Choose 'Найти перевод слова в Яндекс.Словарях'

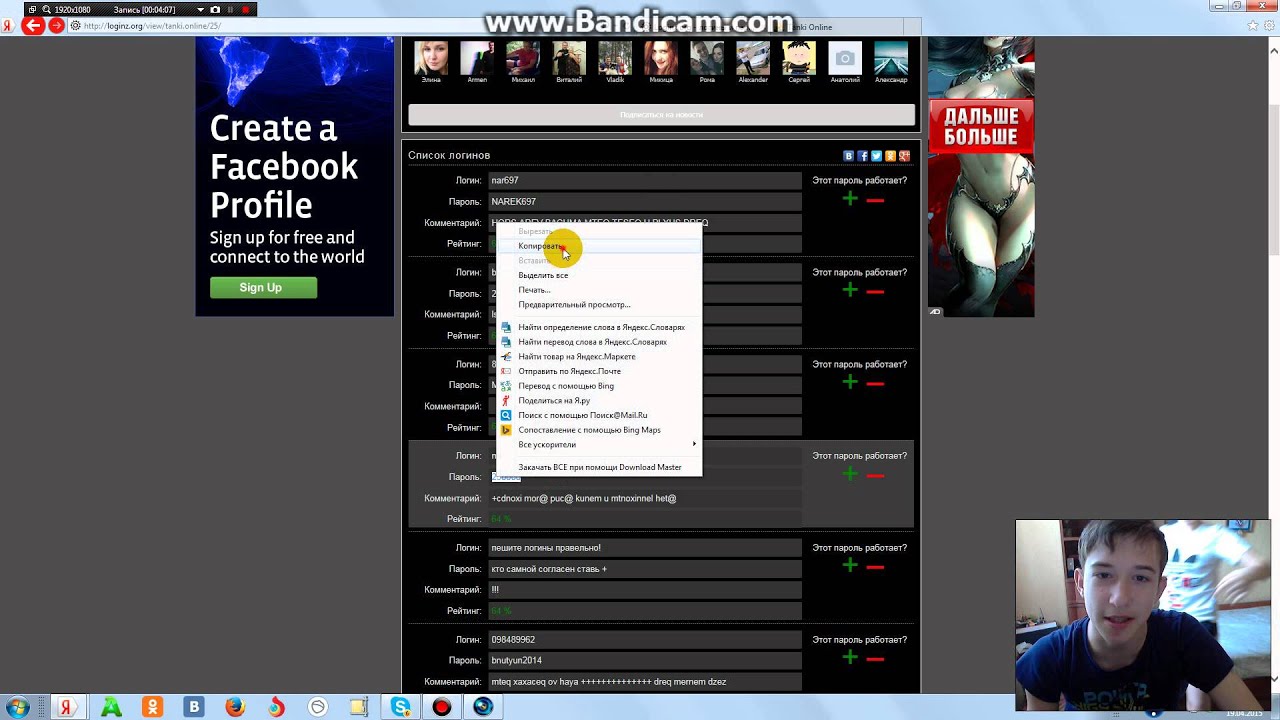pyautogui.click(x=600, y=342)
